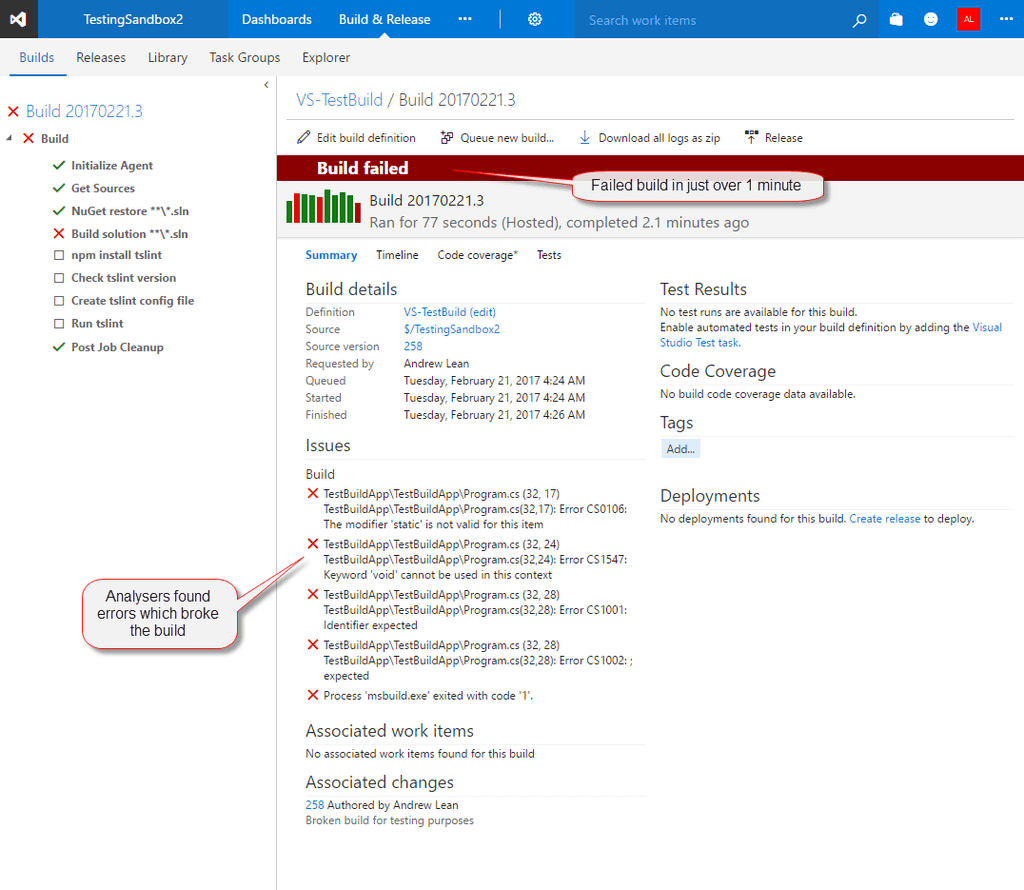
Task: Check the npm install tslint step
Action: pos(58,255)
